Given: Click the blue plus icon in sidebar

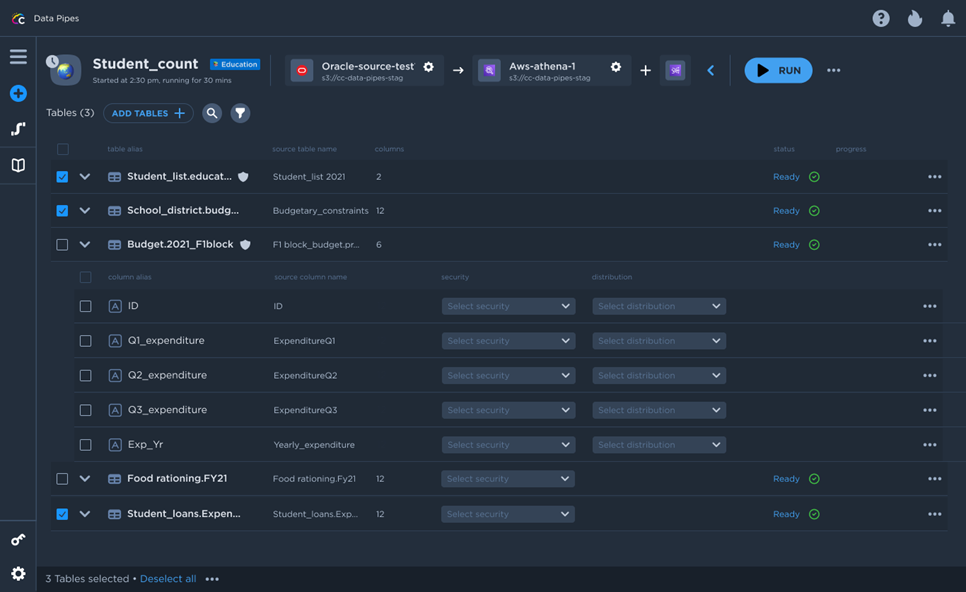Looking at the screenshot, I should tap(18, 93).
